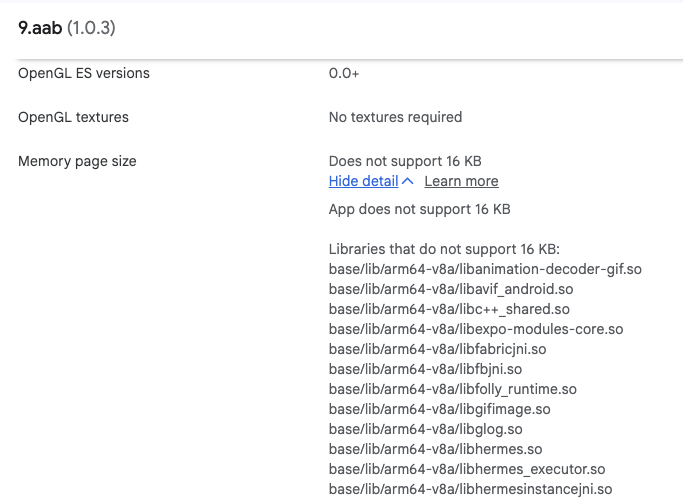Select the libexpo-modules-core.so entry
Screen dimensions: 683x500
(476, 329)
